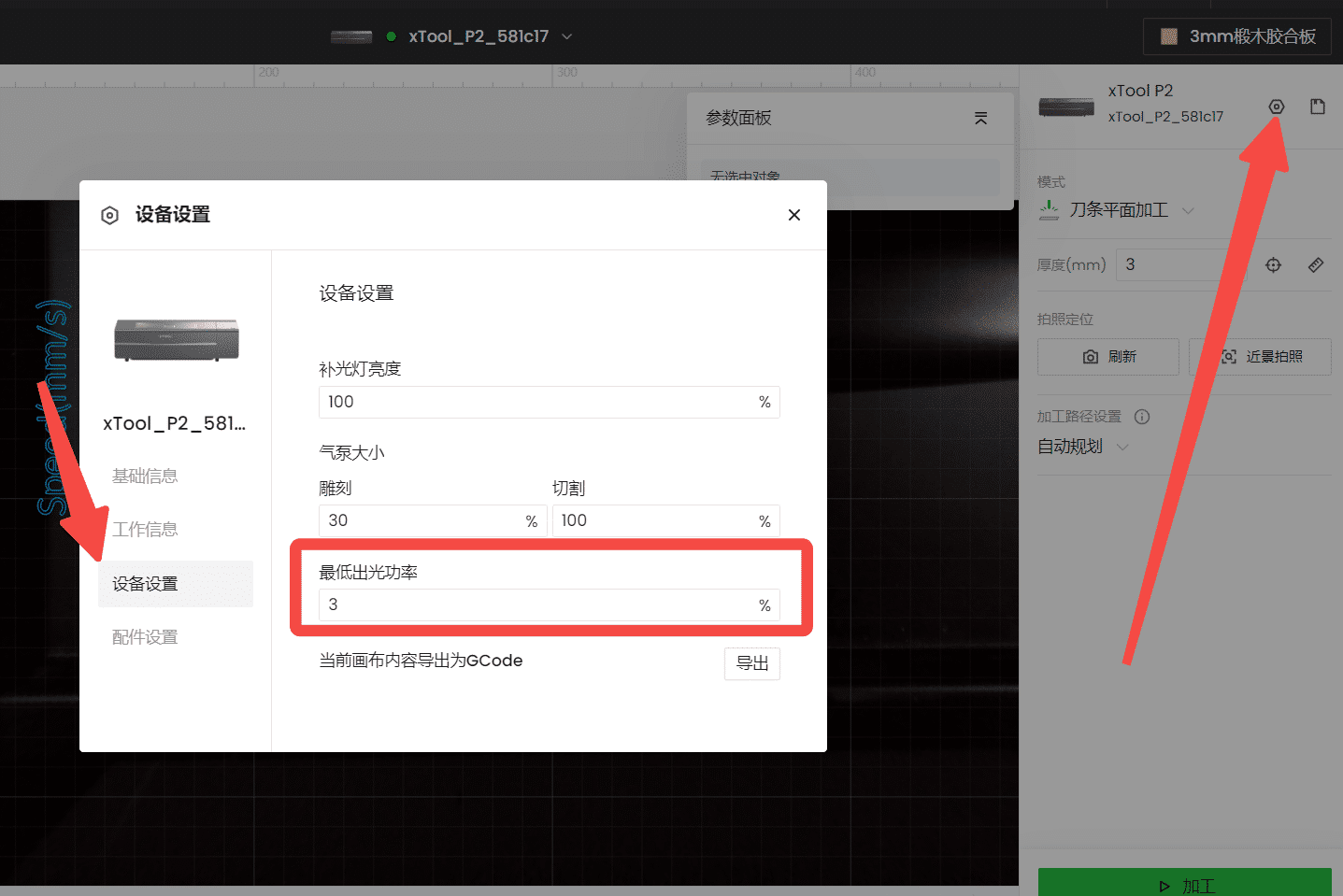This screenshot has width=1343, height=896.
Task: Click the 补光灯亮度 input field
Action: (550, 403)
